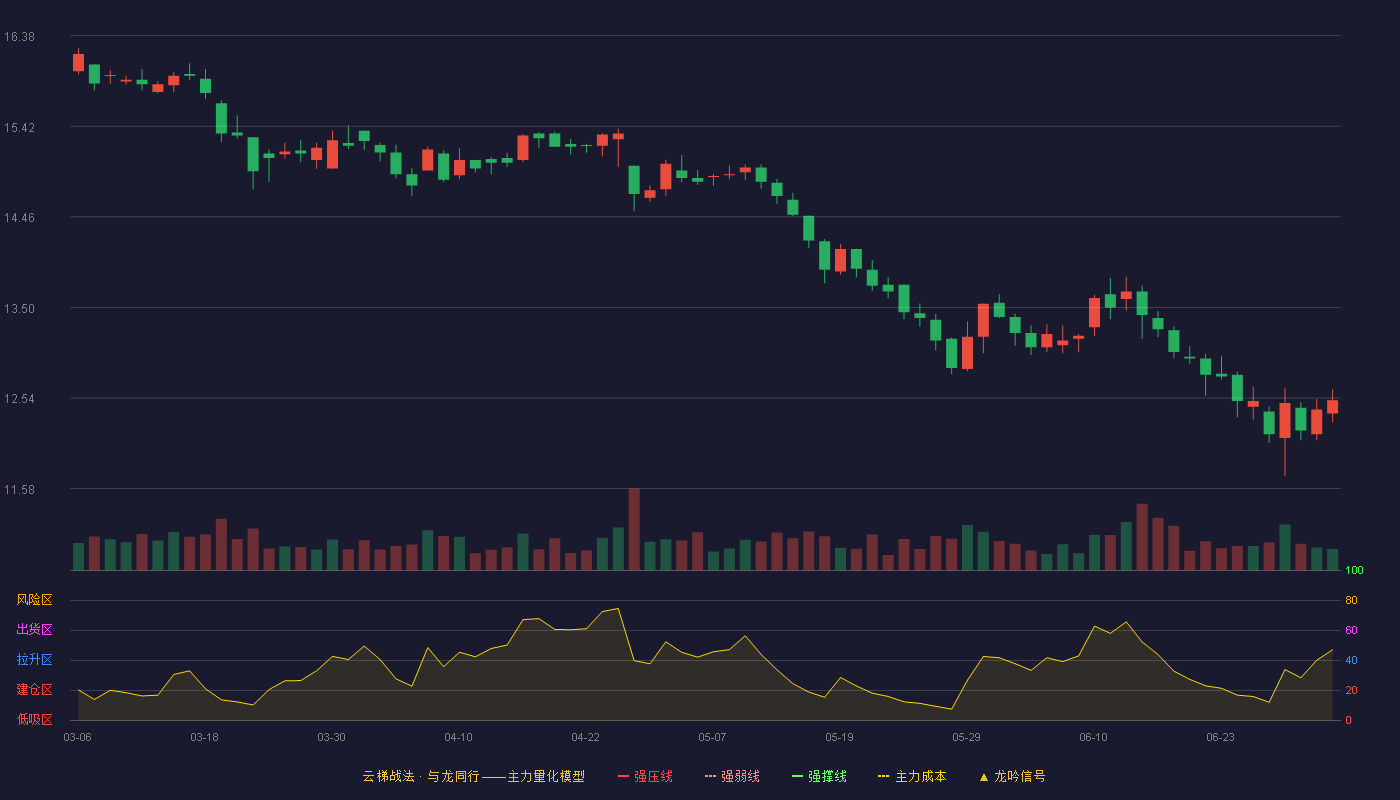
Task: Select the 出货区 zone label
Action: tap(34, 630)
